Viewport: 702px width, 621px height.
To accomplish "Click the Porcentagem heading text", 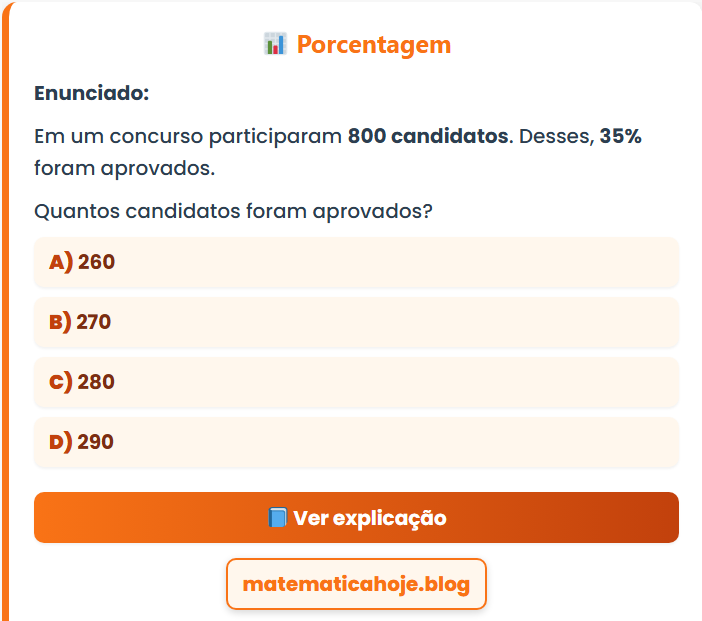I will pyautogui.click(x=374, y=45).
